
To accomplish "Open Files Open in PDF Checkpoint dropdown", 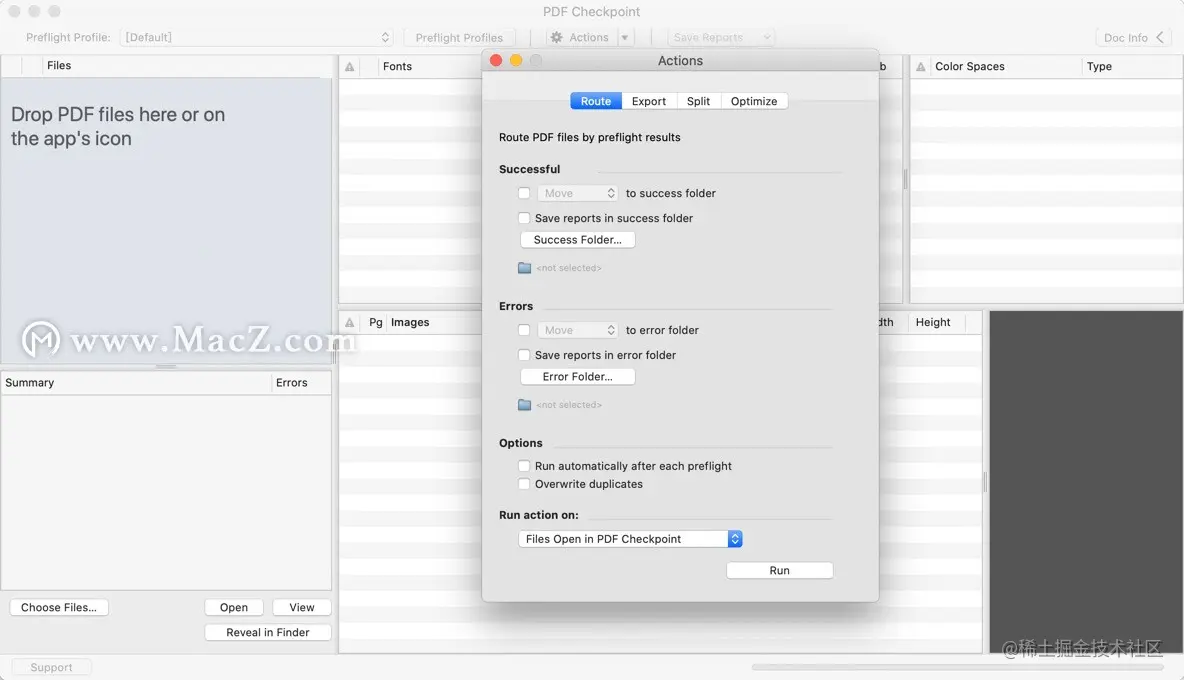I will [x=631, y=539].
